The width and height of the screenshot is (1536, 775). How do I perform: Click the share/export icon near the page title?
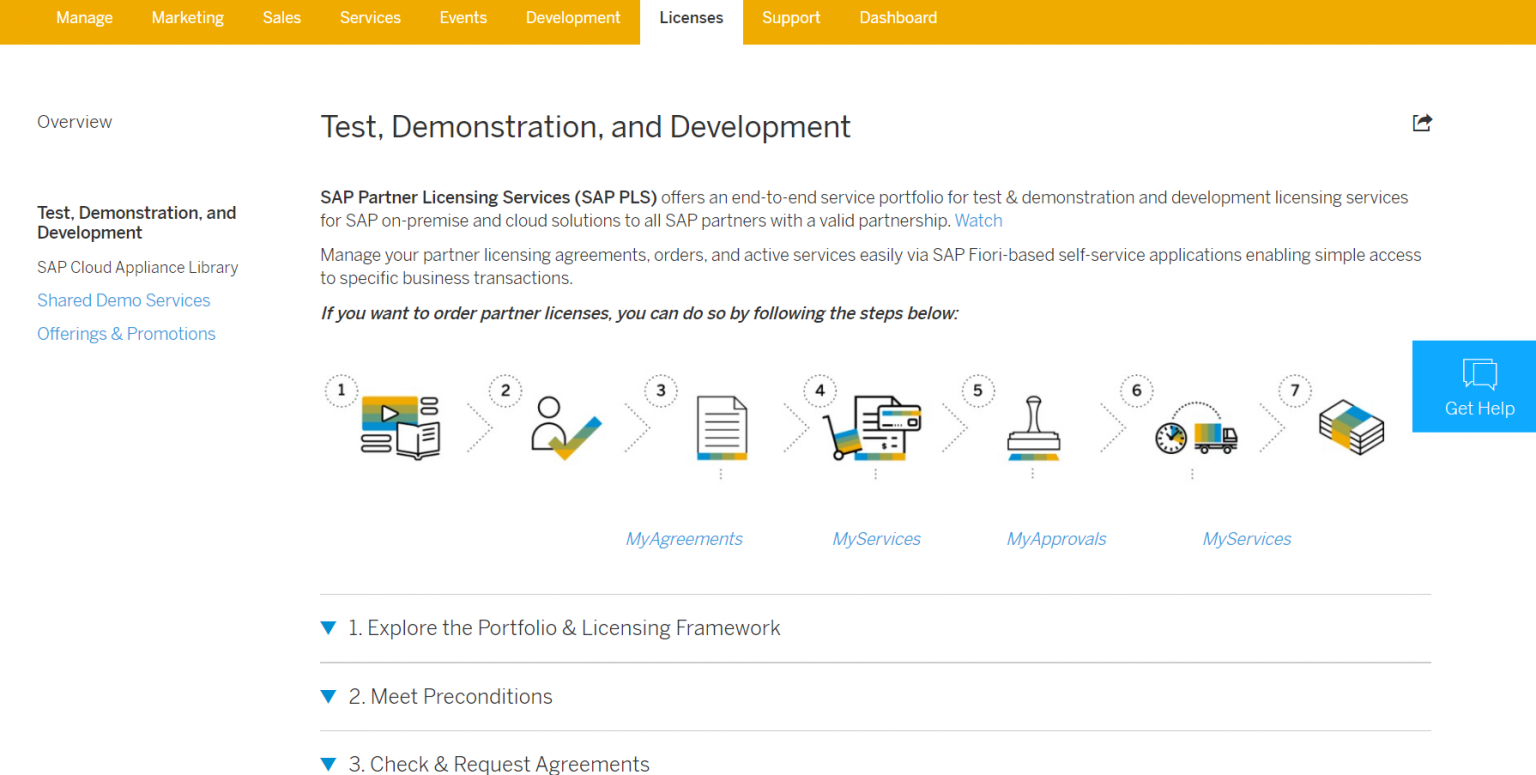pos(1421,122)
